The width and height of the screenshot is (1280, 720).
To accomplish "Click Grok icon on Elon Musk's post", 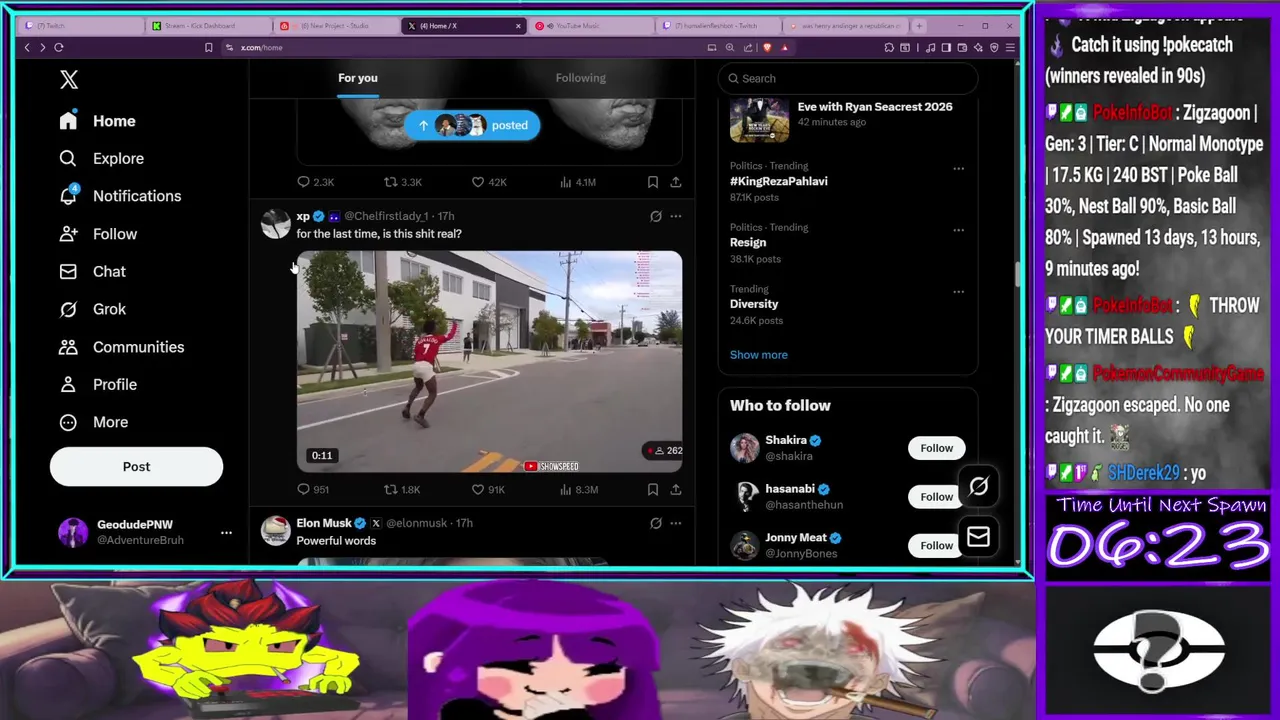I will tap(656, 523).
